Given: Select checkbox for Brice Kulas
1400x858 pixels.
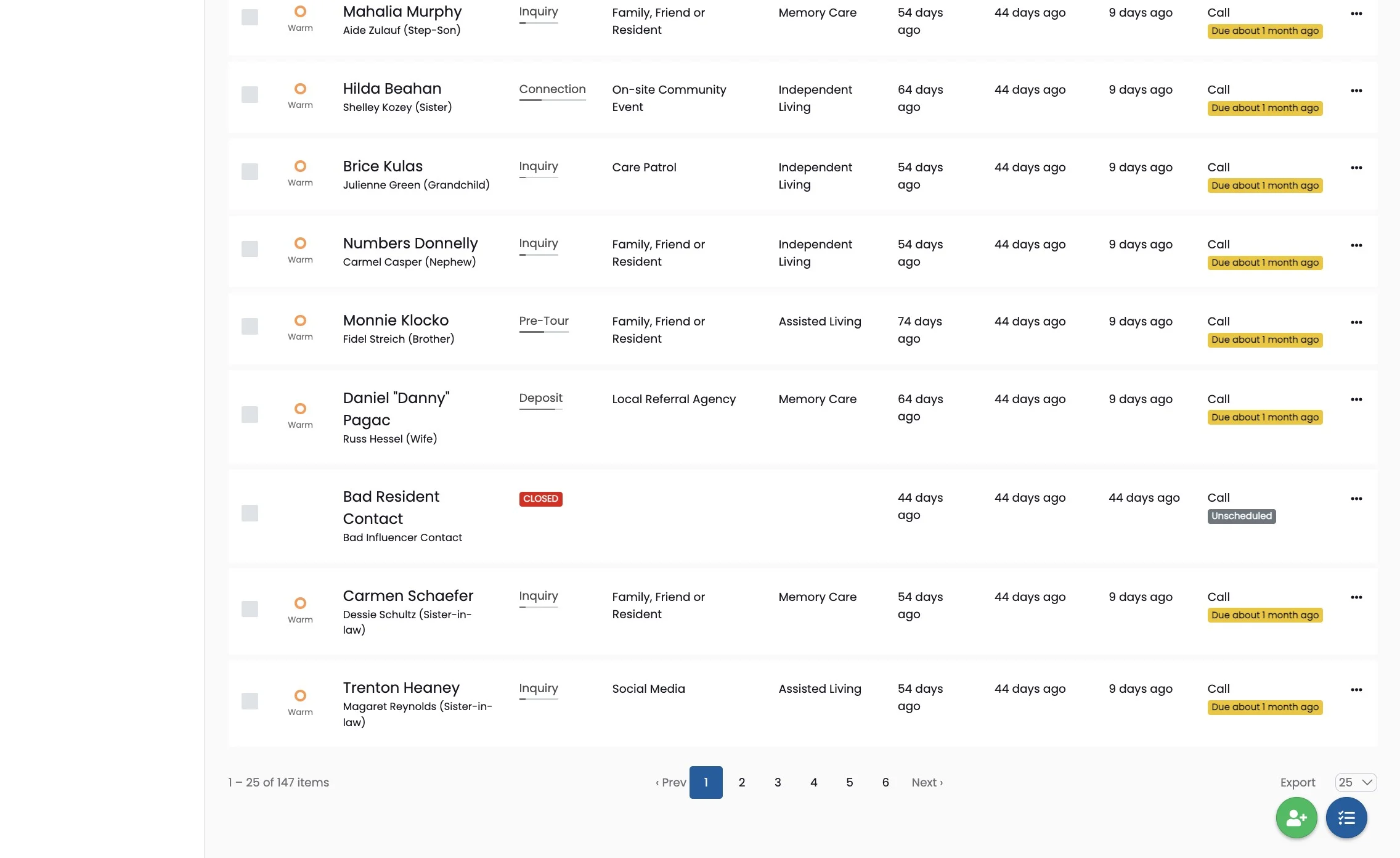Looking at the screenshot, I should point(250,171).
